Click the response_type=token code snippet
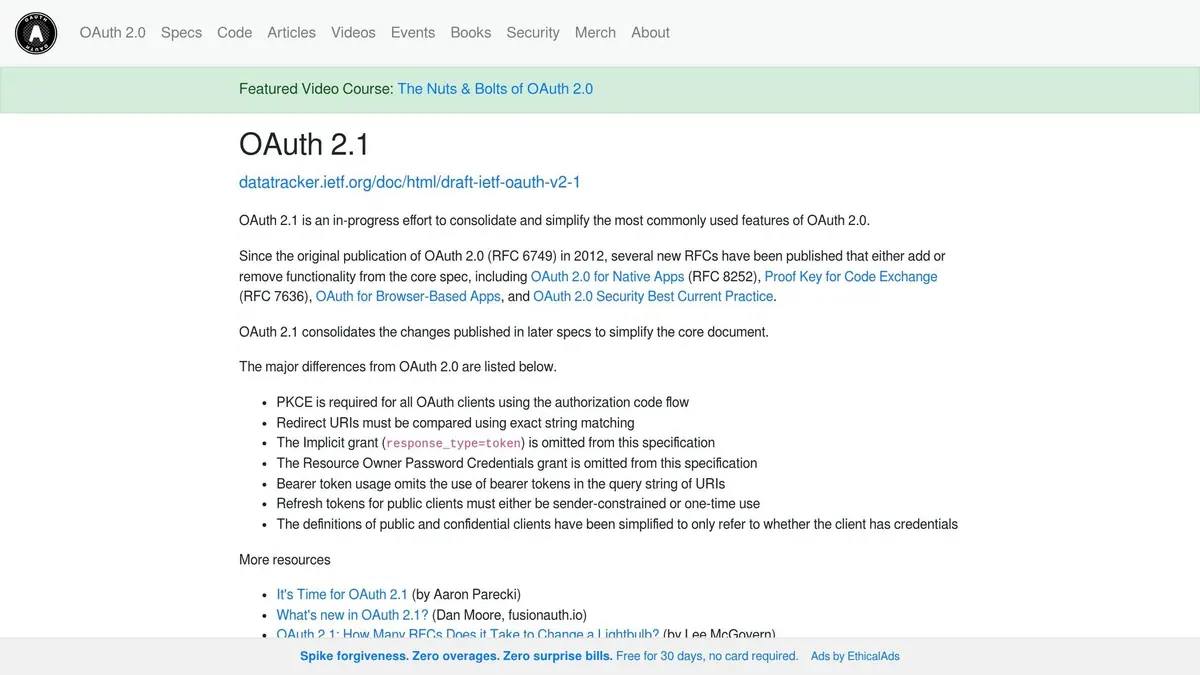This screenshot has height=675, width=1200. [x=453, y=443]
